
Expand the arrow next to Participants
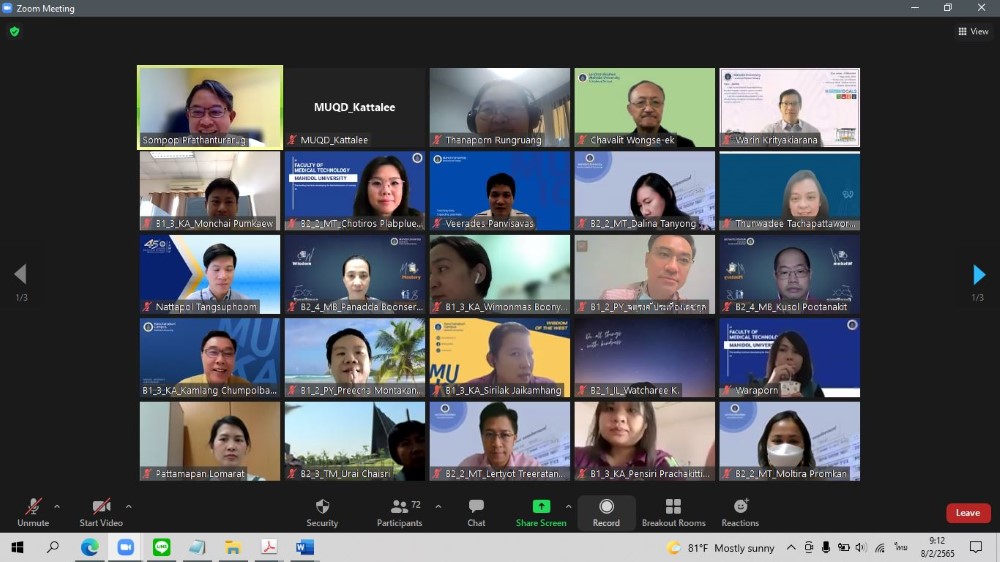[x=438, y=507]
